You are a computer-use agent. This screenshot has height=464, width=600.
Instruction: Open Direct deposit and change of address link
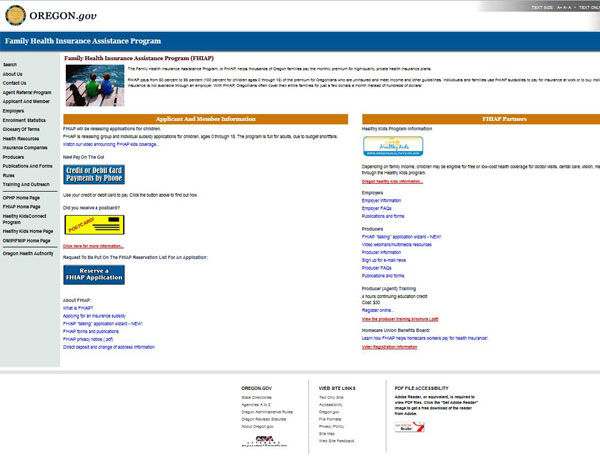[x=109, y=347]
